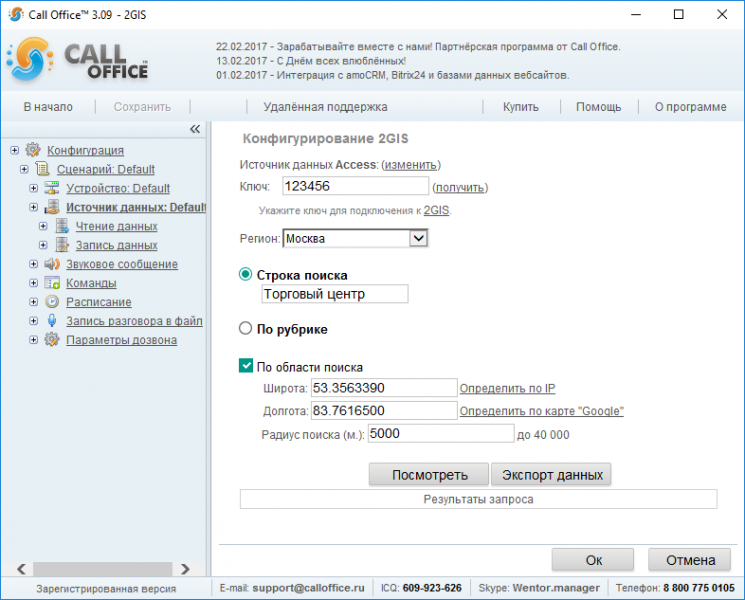Click support@calloffice.ru in status bar

pos(308,588)
